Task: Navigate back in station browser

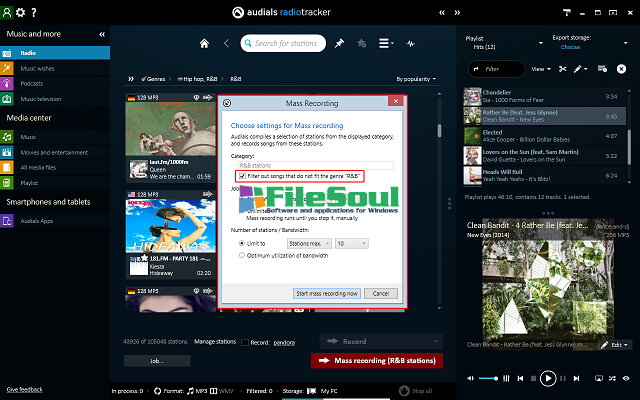Action: (x=227, y=43)
